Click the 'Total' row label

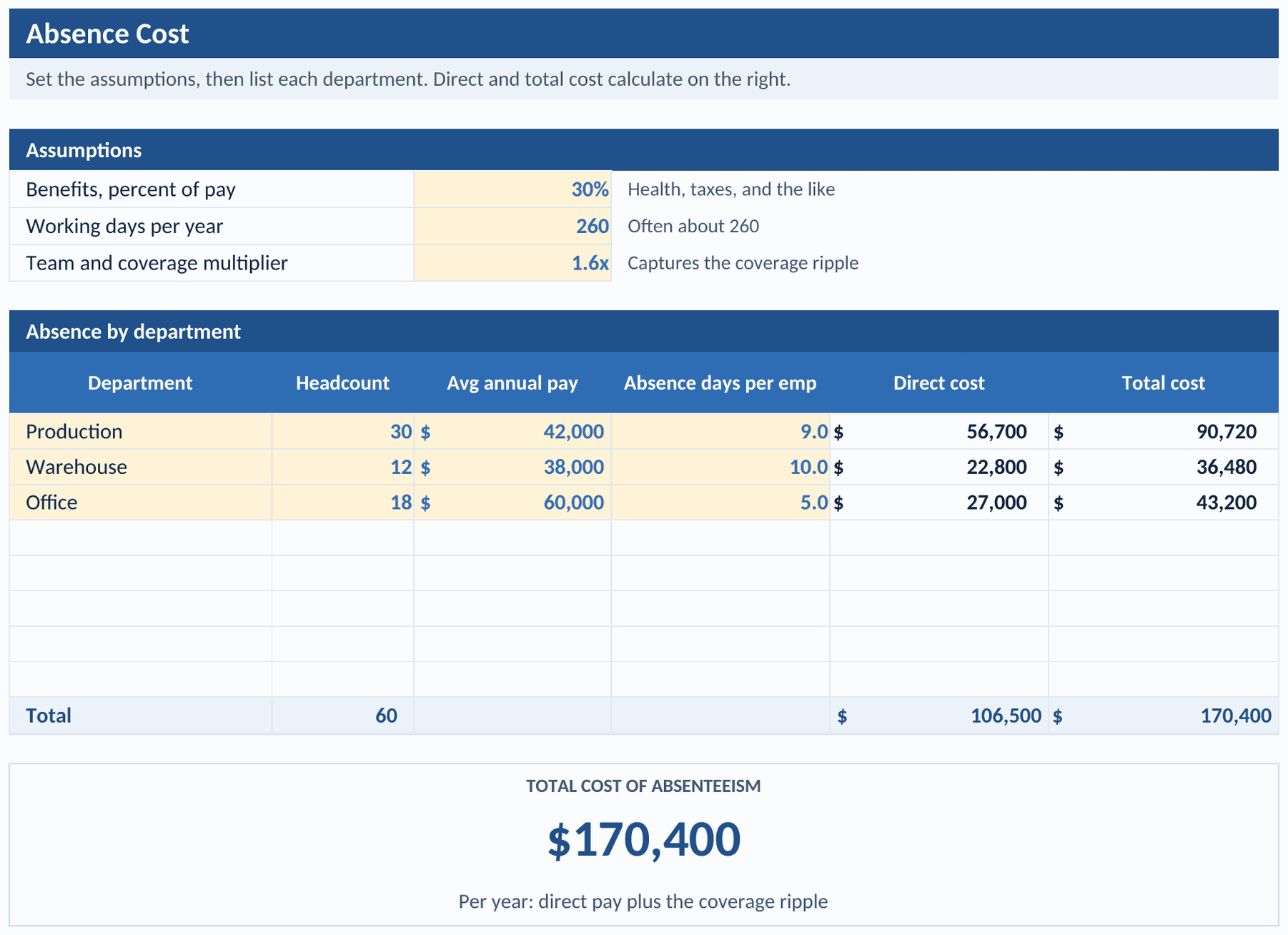point(49,716)
